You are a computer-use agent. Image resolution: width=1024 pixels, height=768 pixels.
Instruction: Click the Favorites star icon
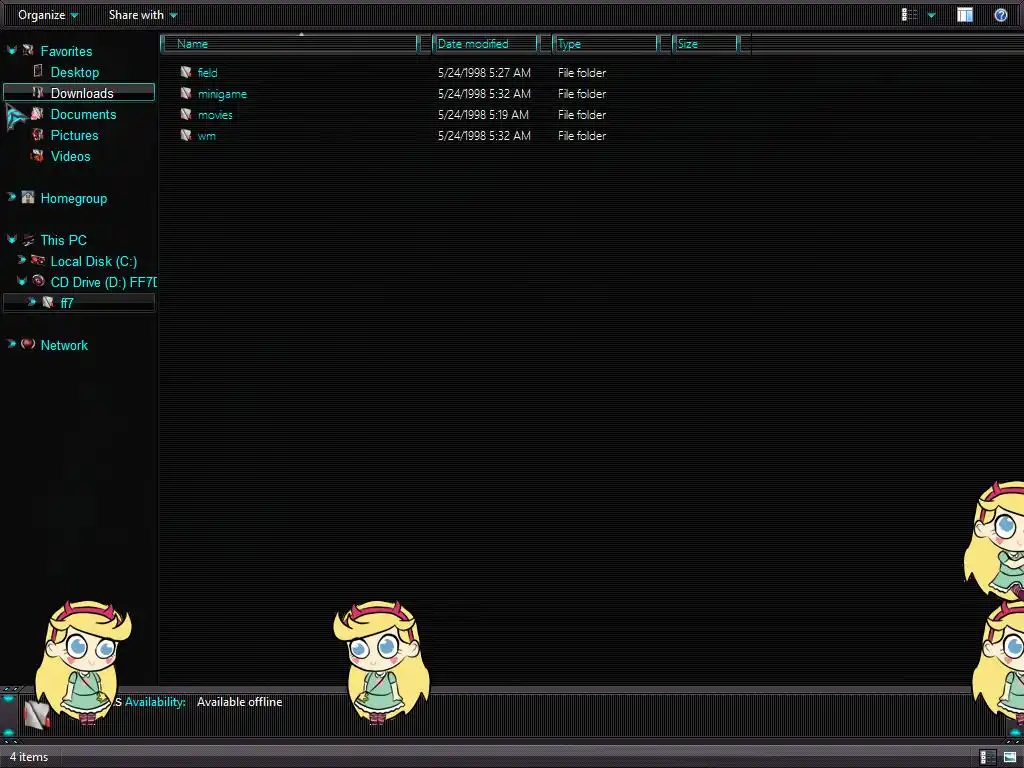[28, 50]
